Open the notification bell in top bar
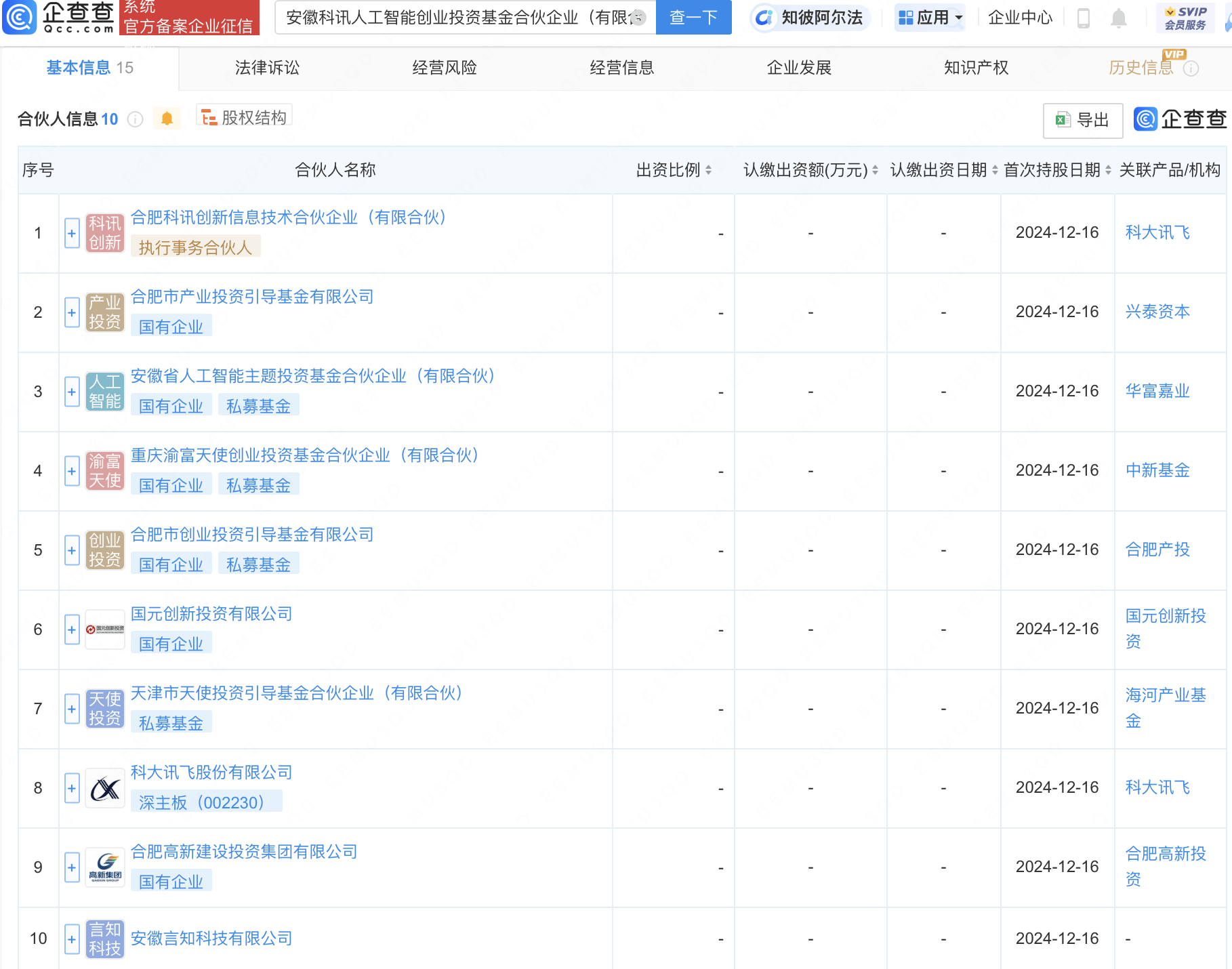Image resolution: width=1232 pixels, height=969 pixels. 1119,18
